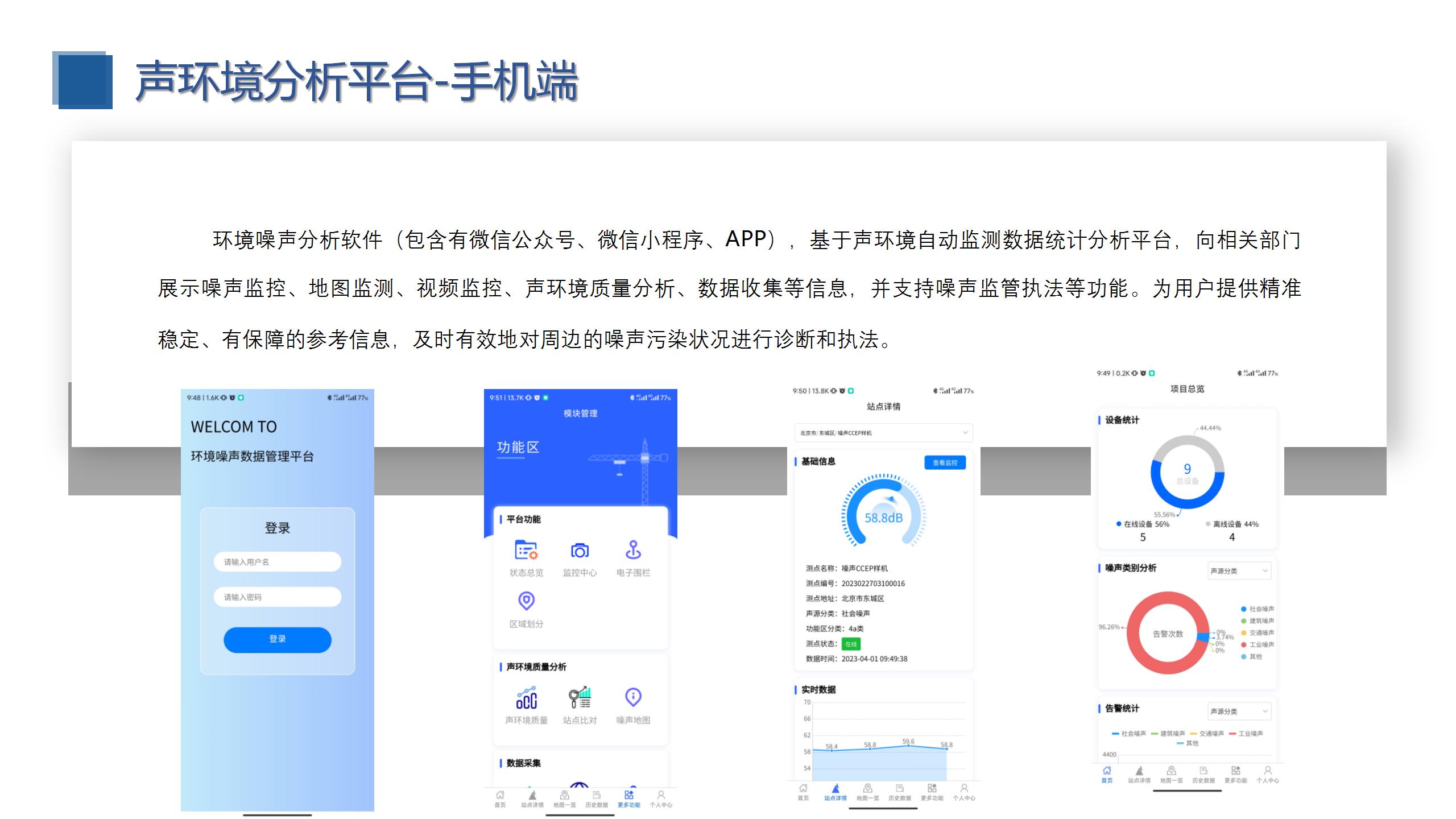Open the 监控中心 camera icon
The width and height of the screenshot is (1456, 819).
[580, 551]
